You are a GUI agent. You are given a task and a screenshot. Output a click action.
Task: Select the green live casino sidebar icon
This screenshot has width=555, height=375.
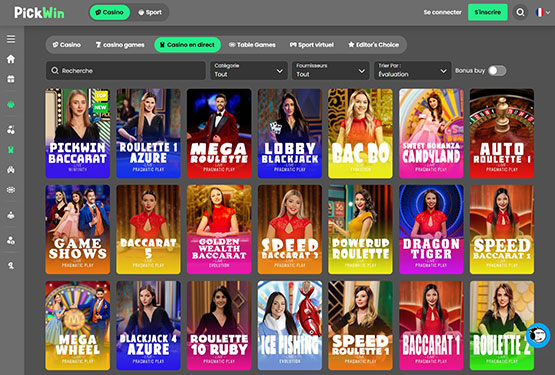[11, 150]
